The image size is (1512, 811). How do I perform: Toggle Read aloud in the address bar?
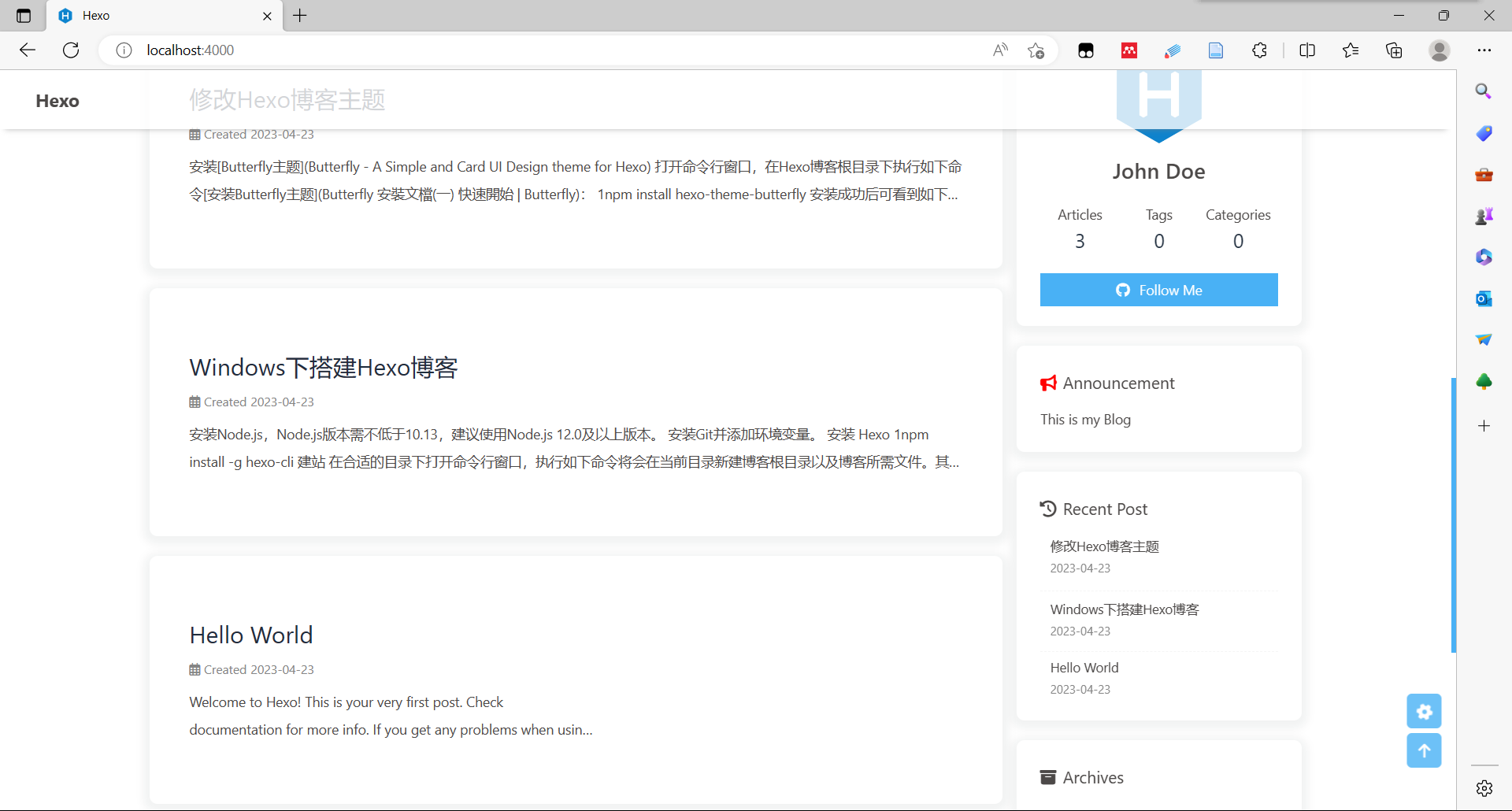999,50
